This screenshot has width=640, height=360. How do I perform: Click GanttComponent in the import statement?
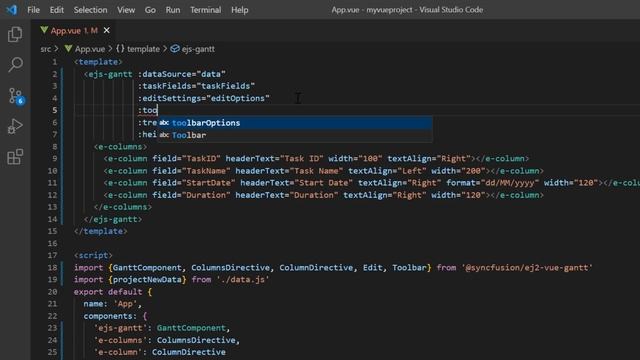[x=147, y=268]
